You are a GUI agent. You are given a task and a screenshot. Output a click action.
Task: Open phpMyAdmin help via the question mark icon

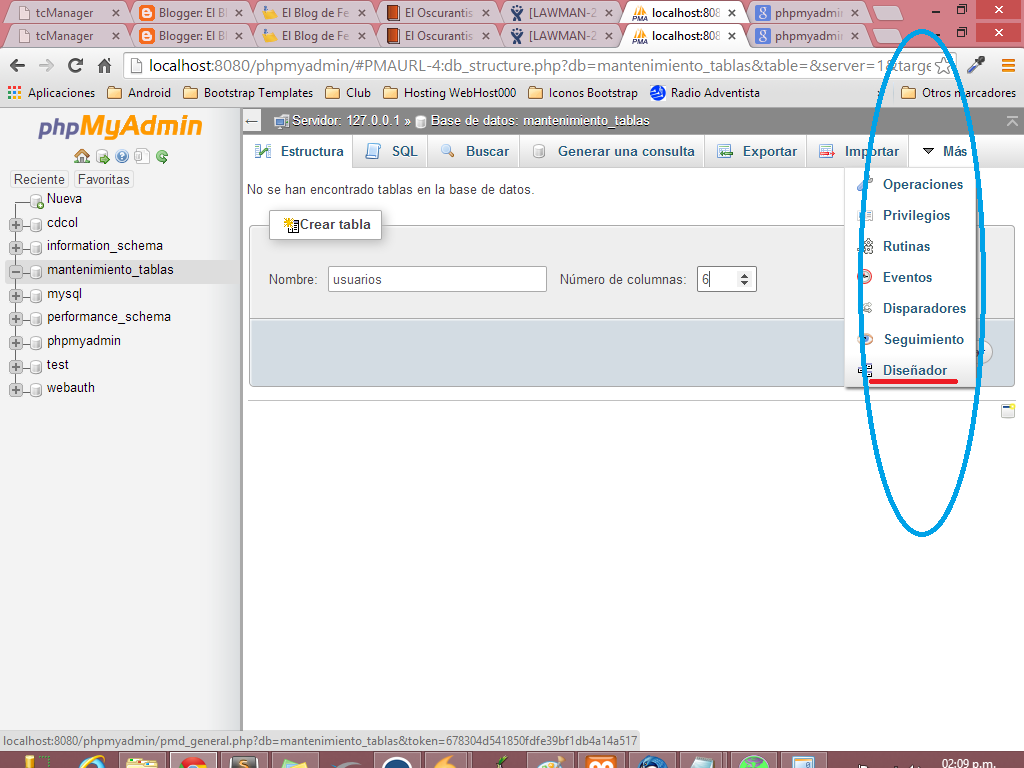122,157
